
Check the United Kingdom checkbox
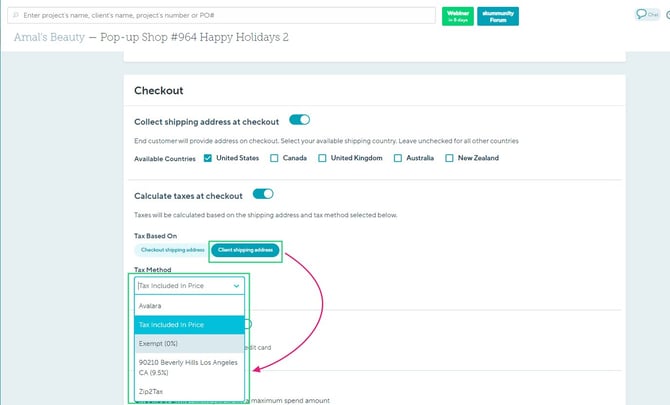(x=322, y=158)
